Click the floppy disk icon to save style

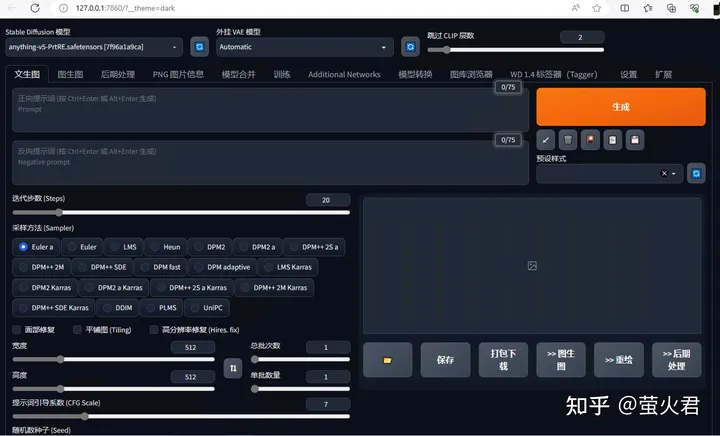click(x=635, y=140)
